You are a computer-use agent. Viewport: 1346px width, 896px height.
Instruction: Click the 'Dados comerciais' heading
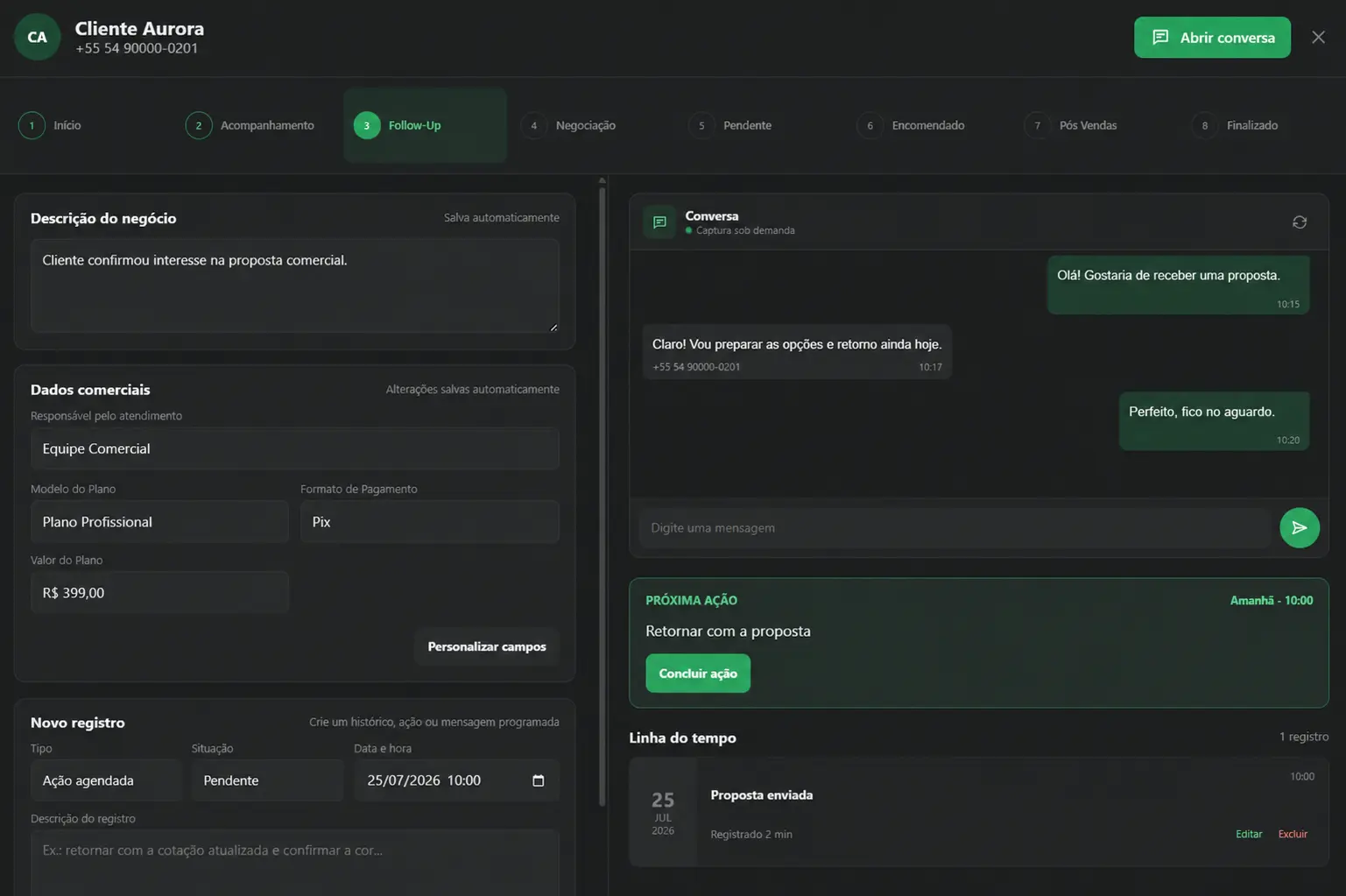tap(90, 390)
